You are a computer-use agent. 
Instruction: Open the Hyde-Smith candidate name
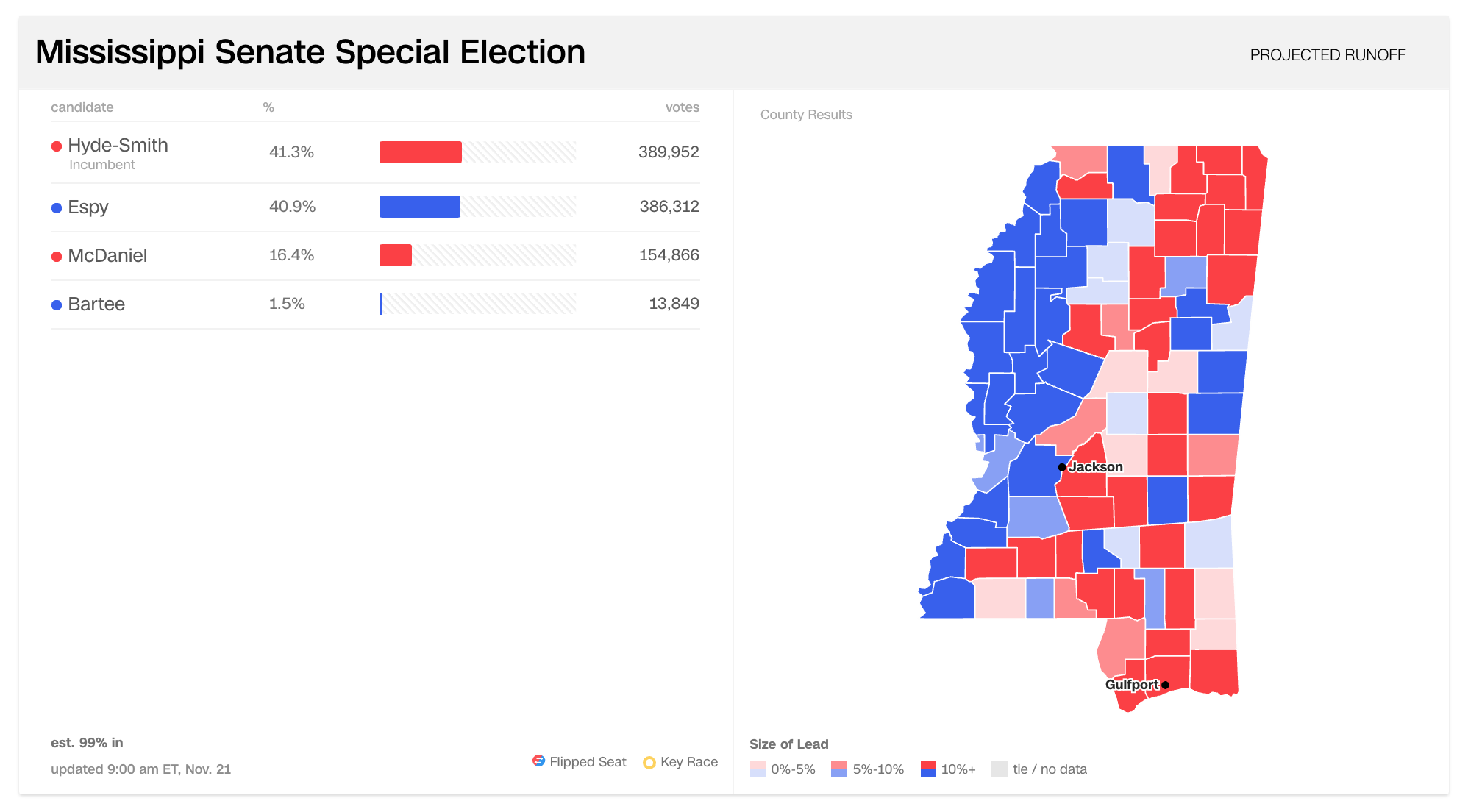pos(118,145)
